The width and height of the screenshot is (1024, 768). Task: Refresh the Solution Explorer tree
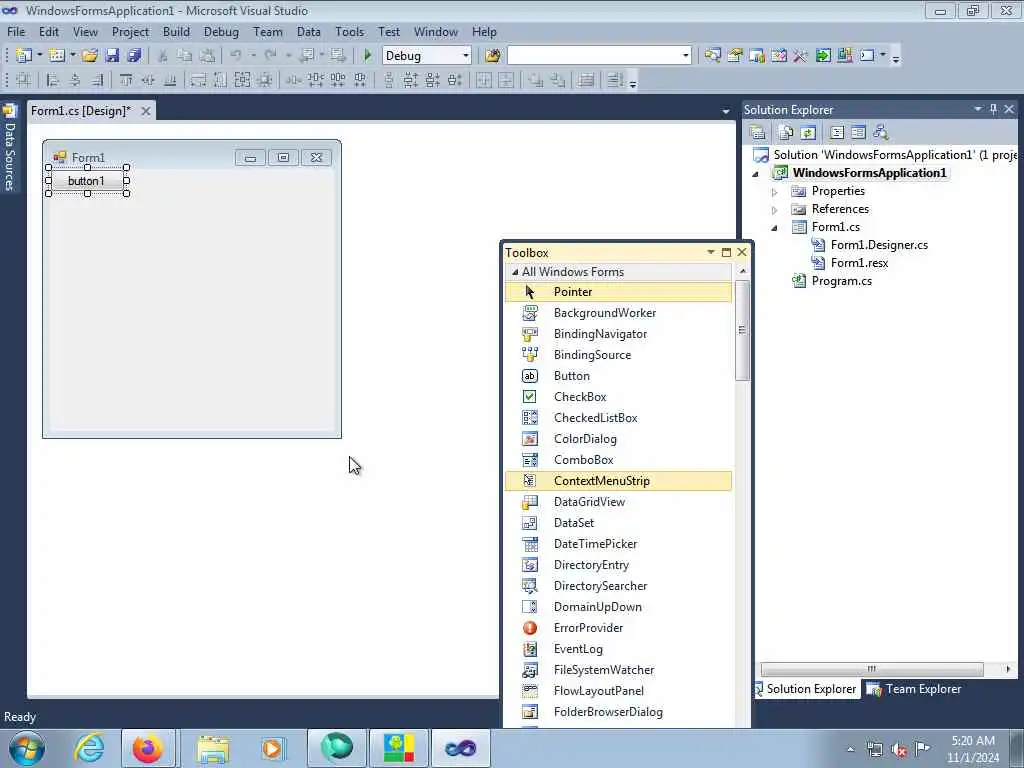(808, 133)
